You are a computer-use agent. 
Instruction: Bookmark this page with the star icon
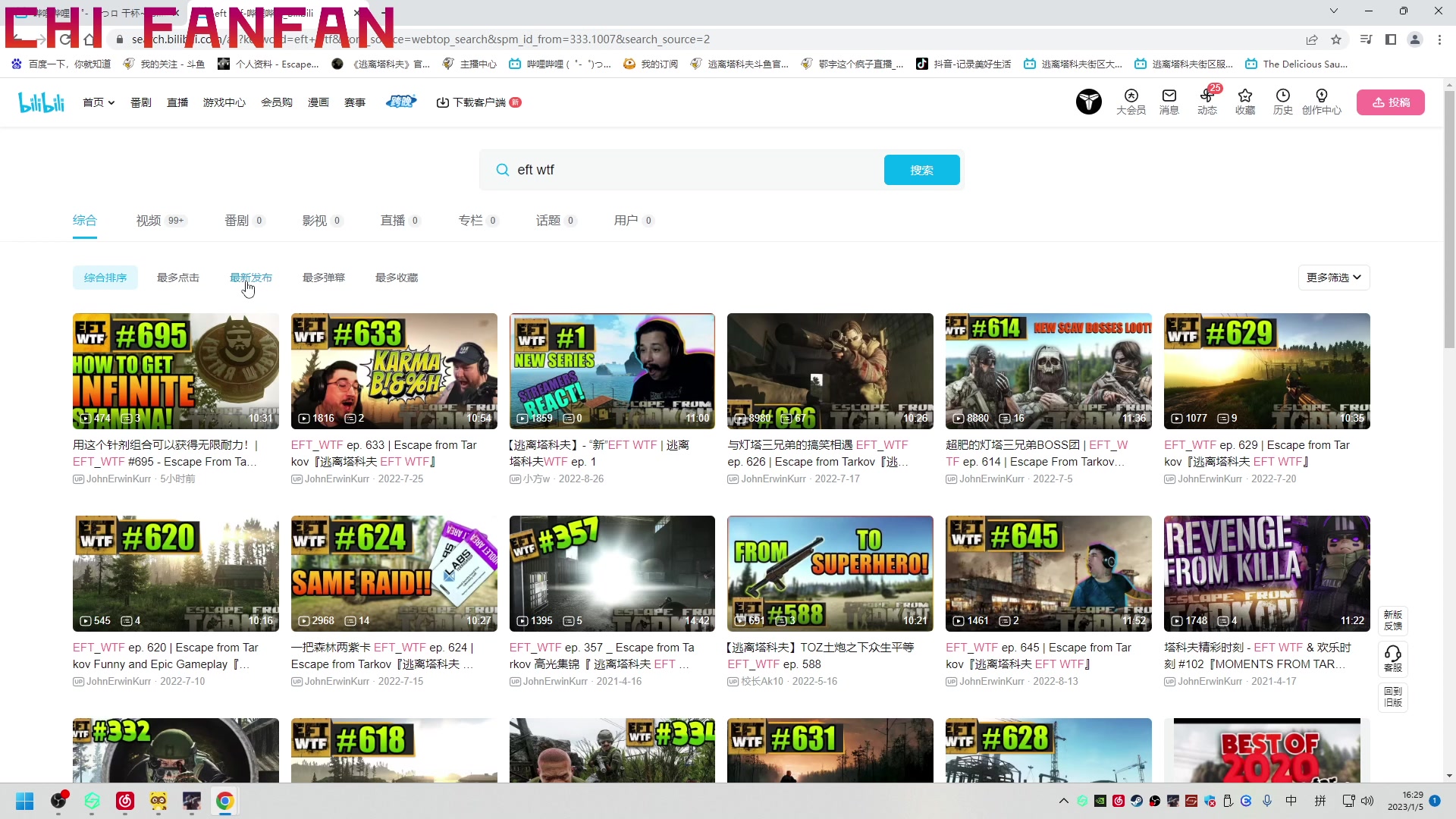tap(1336, 39)
